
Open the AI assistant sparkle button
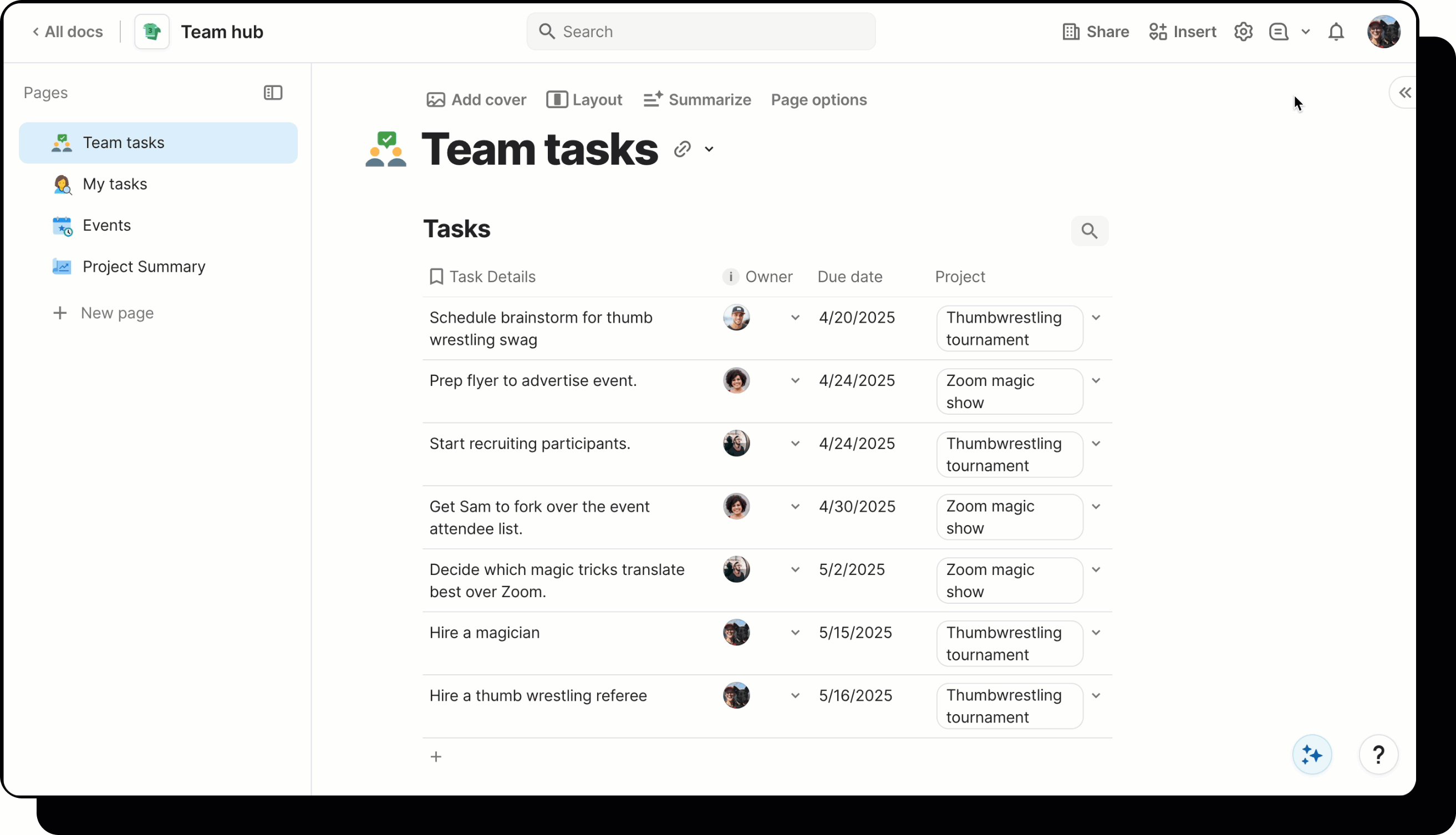click(1311, 755)
